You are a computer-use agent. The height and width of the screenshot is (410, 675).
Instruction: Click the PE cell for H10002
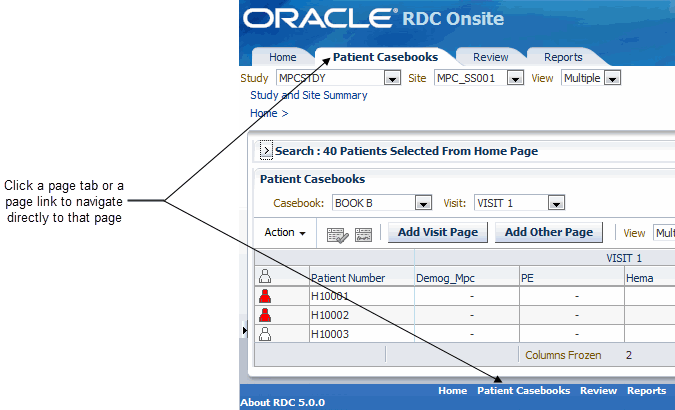click(572, 315)
